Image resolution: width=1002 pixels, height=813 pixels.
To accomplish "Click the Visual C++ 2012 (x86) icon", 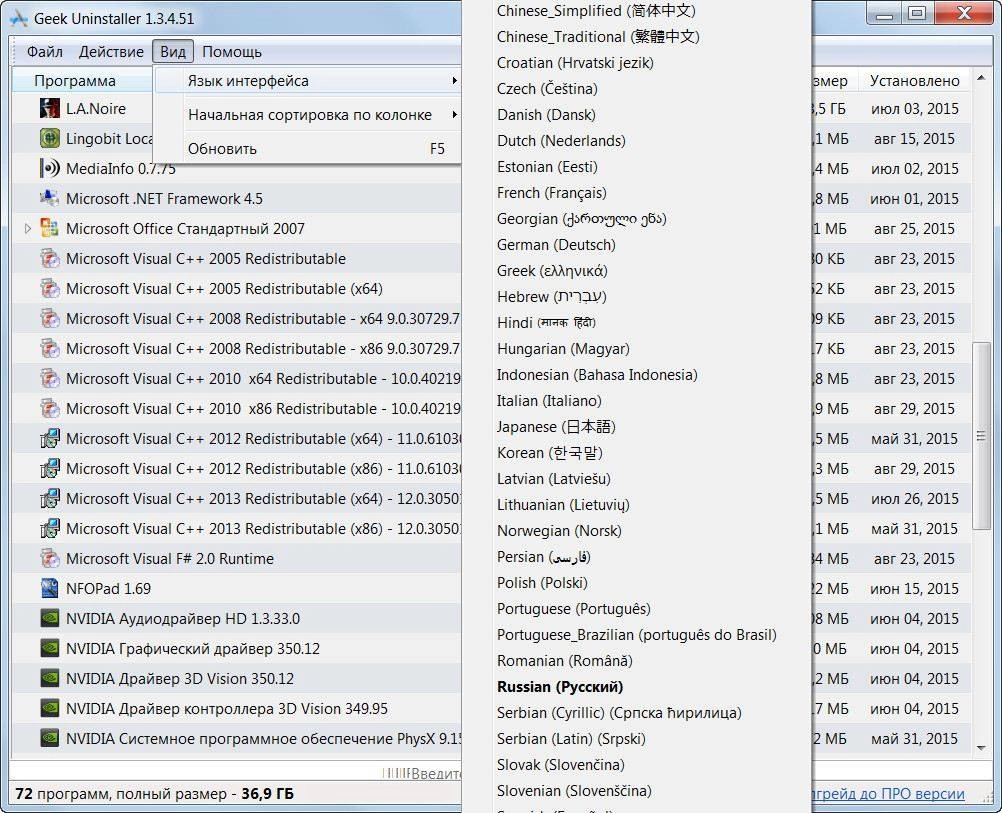I will click(50, 469).
